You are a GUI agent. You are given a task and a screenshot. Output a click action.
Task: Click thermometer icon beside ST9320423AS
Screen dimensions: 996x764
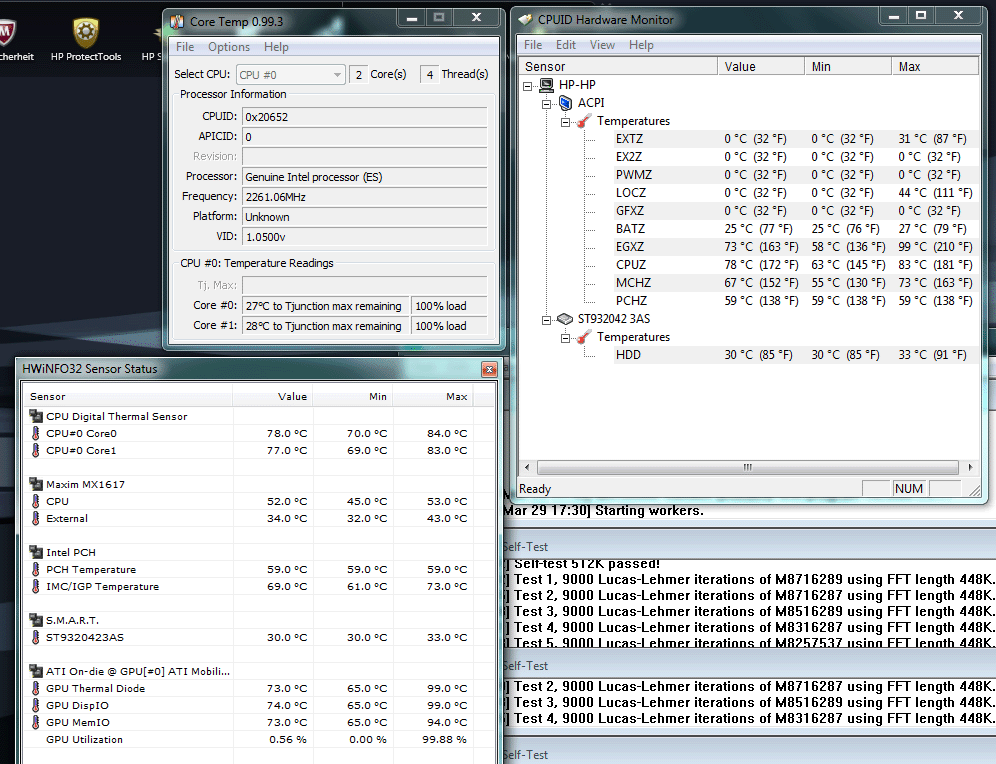[36, 637]
